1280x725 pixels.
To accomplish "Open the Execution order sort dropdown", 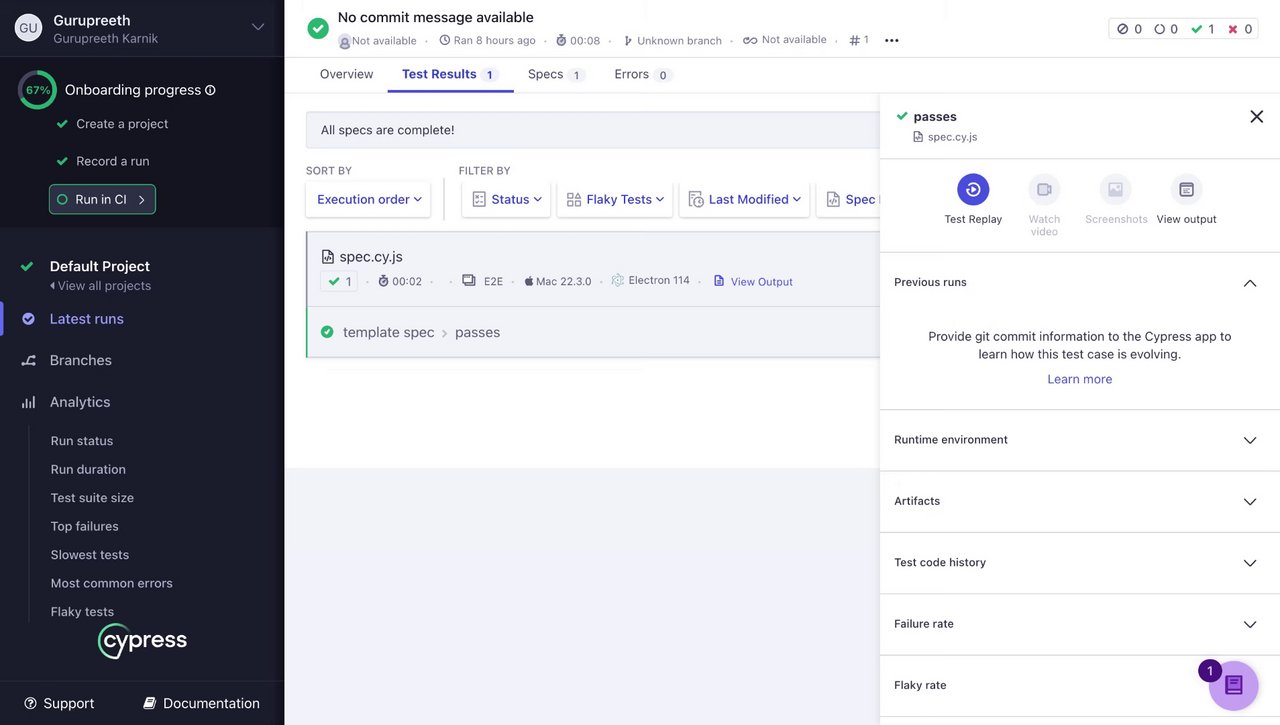I will pos(368,199).
